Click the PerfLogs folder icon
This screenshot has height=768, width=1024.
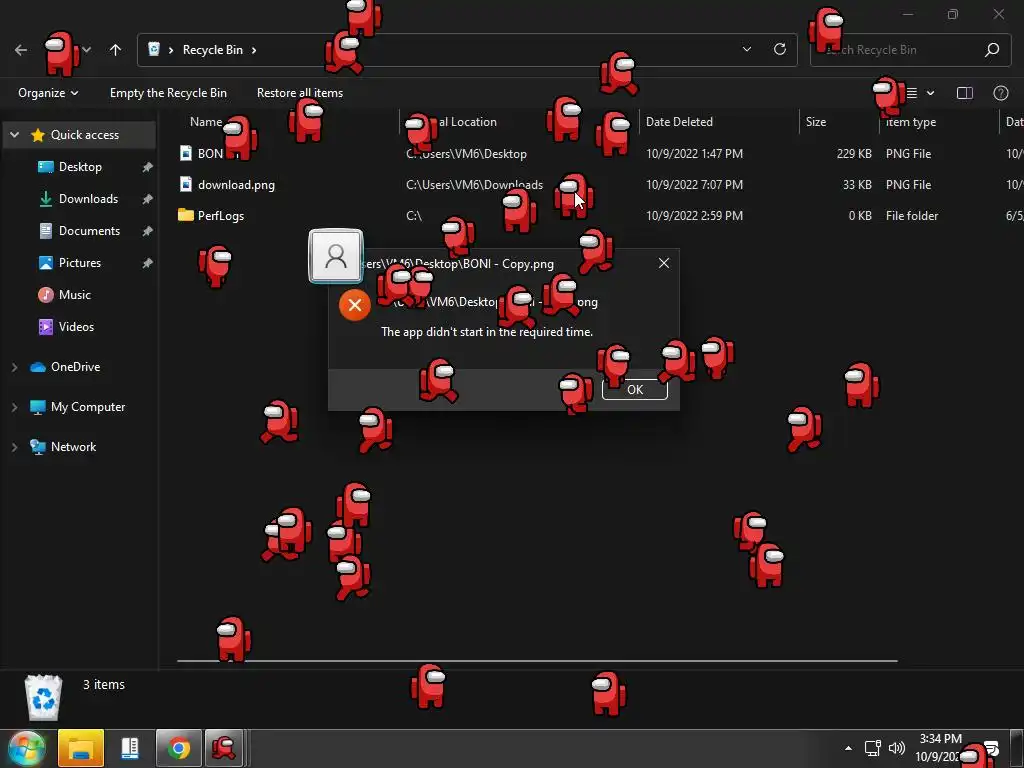(186, 215)
